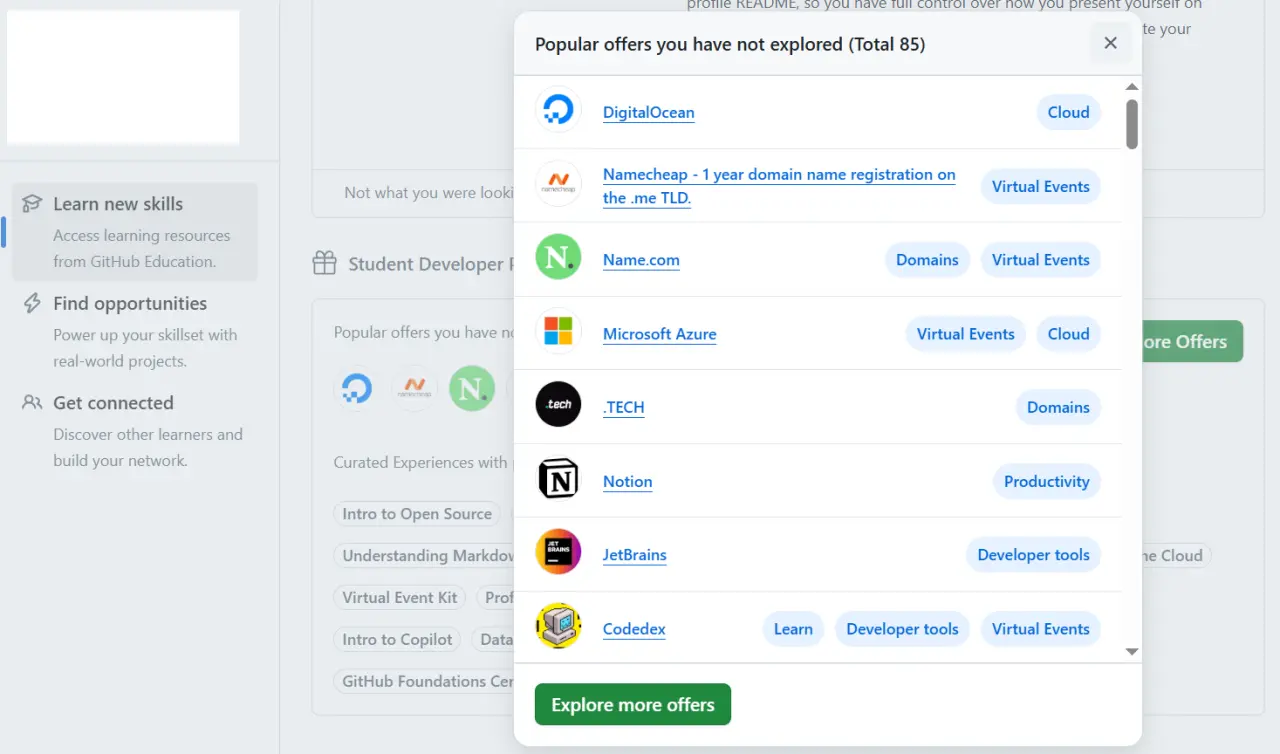Open the Name.com offer link
Image resolution: width=1280 pixels, height=754 pixels.
(x=641, y=260)
